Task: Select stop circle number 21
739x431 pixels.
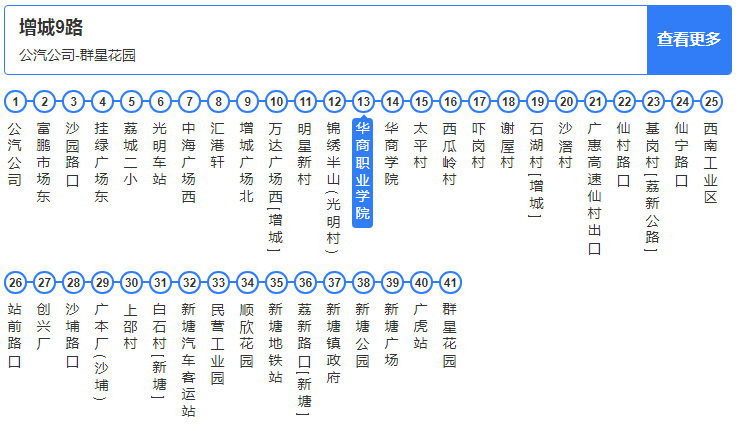Action: [x=595, y=101]
